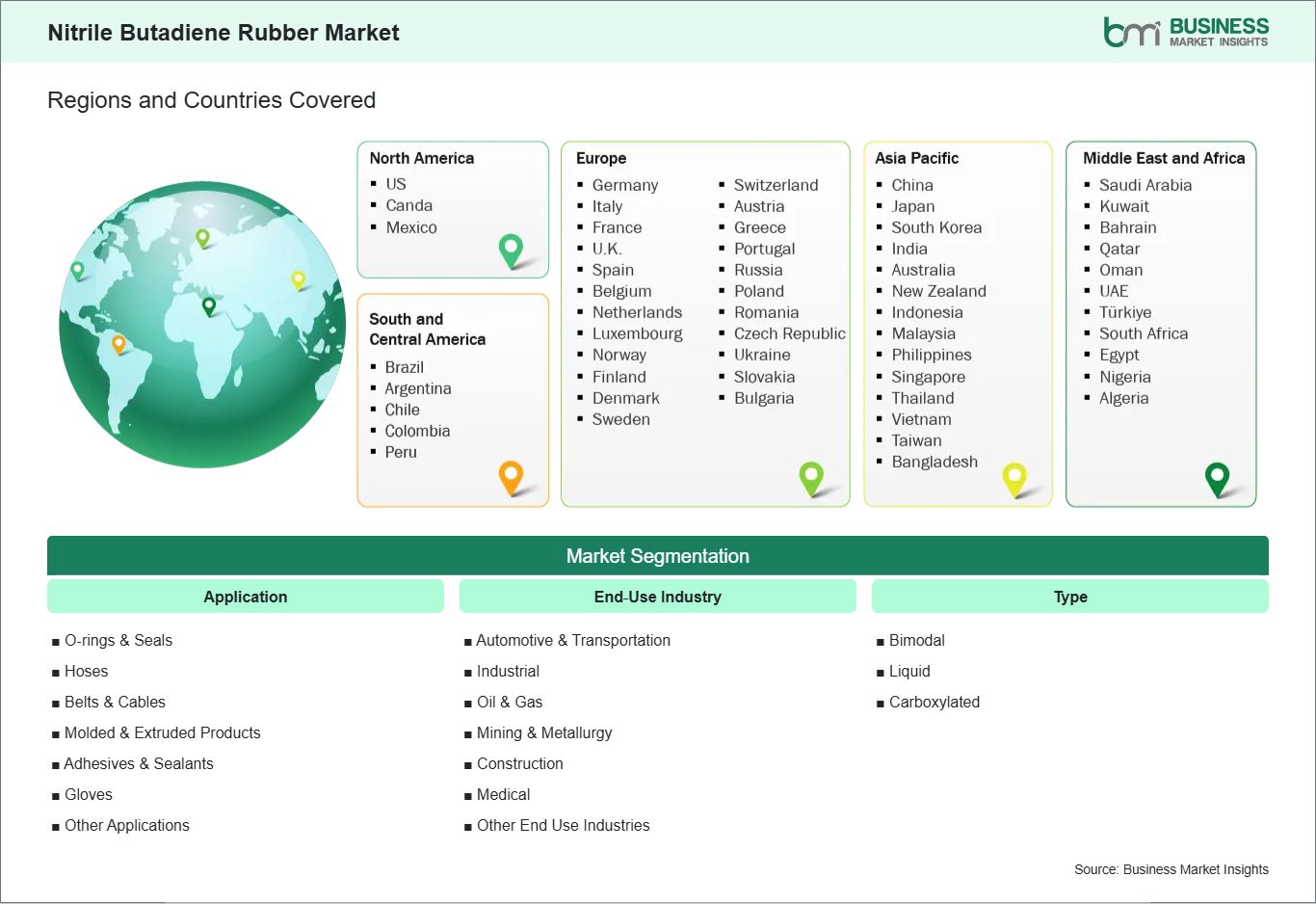Image resolution: width=1316 pixels, height=904 pixels.
Task: Click 'Brazil' in the country list
Action: pos(405,367)
